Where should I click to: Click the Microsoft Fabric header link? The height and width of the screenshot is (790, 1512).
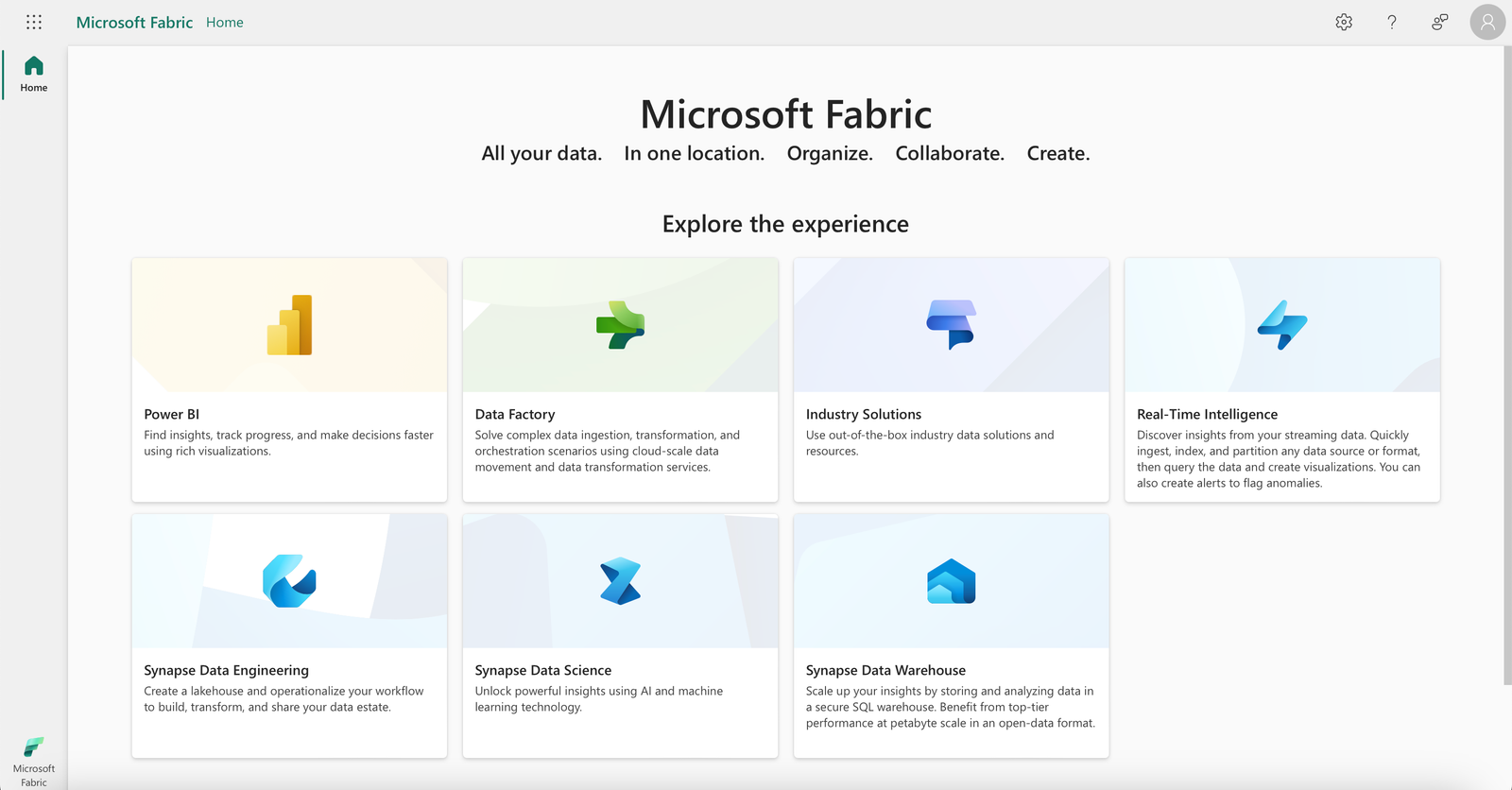pyautogui.click(x=134, y=22)
